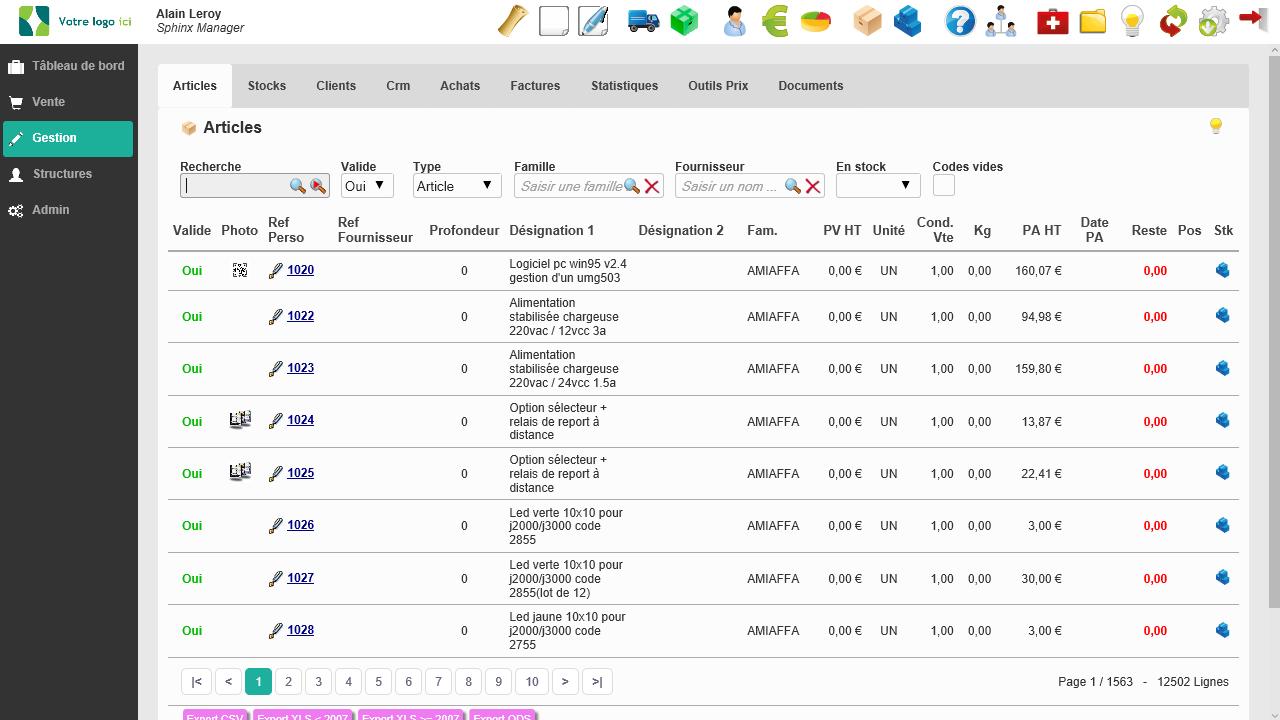Click the blue stacked blocks toolbar icon
The width and height of the screenshot is (1280, 720).
(x=907, y=21)
